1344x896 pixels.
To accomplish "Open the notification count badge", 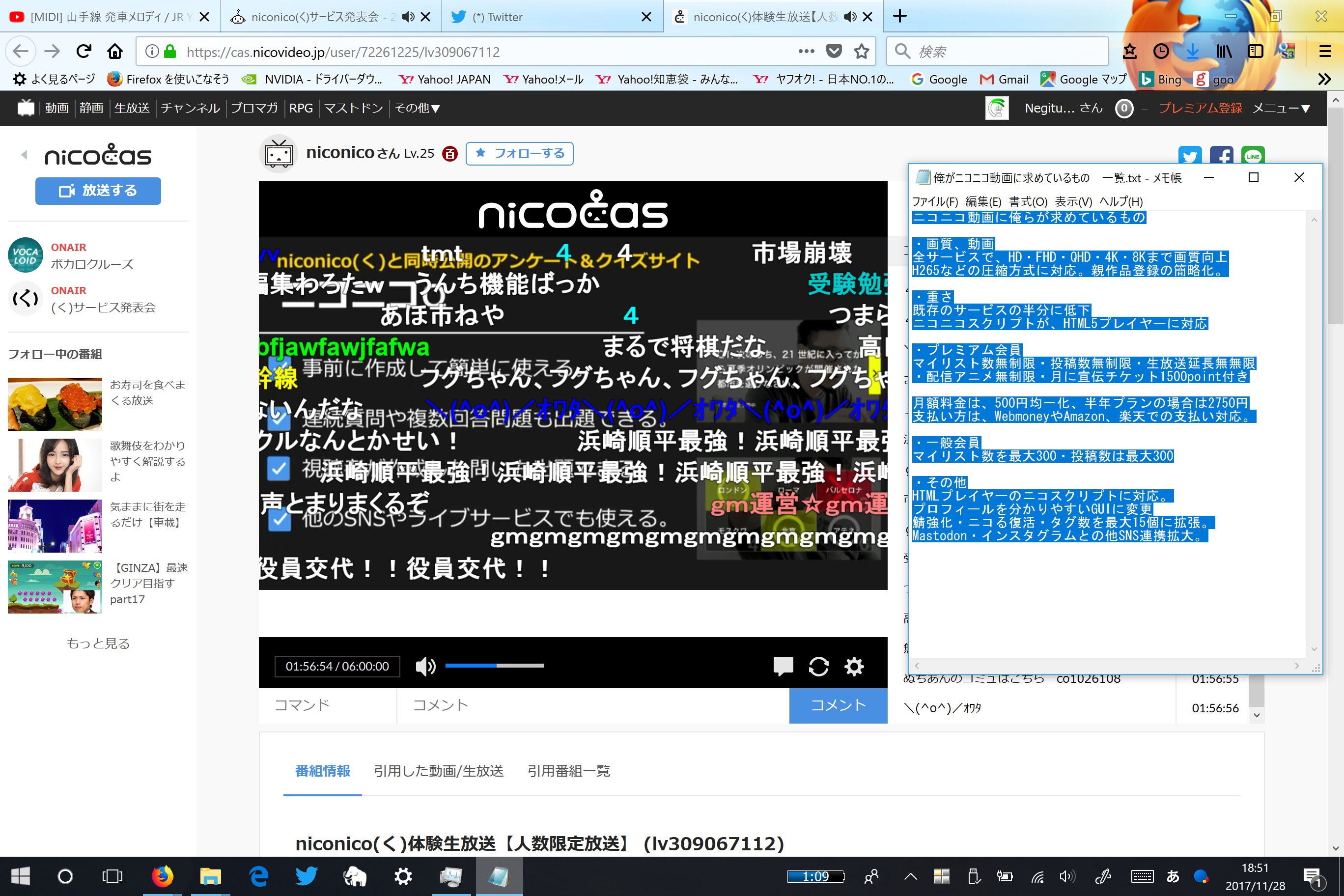I will coord(1124,108).
